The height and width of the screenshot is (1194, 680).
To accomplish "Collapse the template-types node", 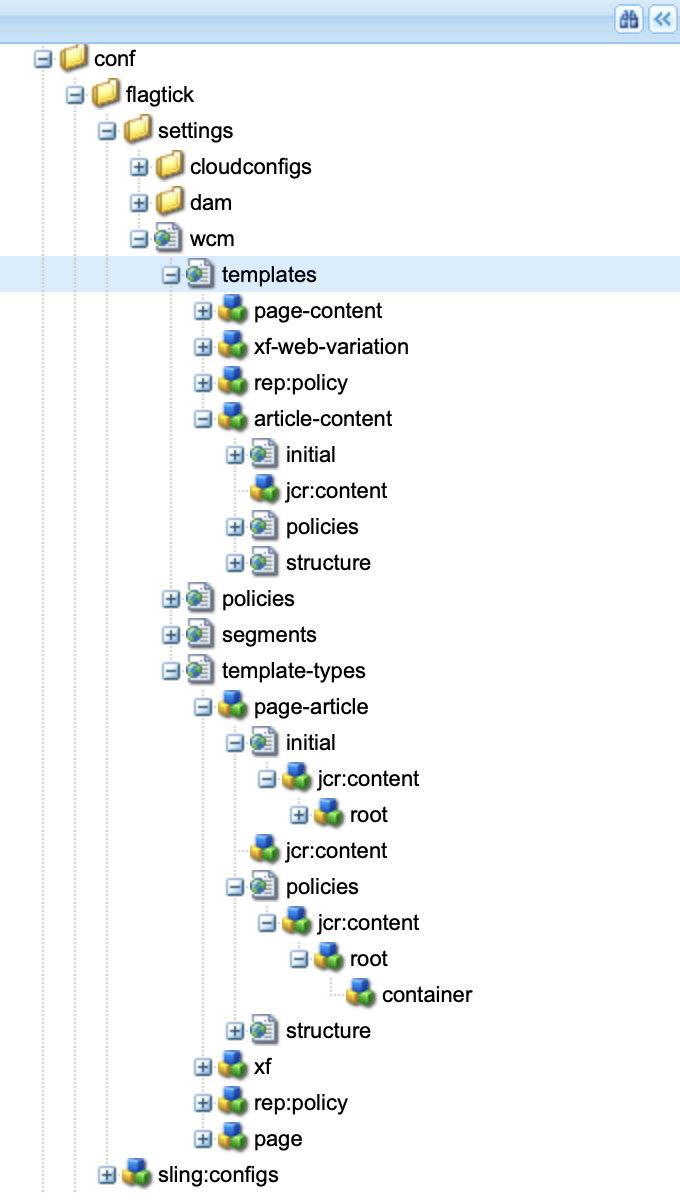I will click(x=172, y=671).
